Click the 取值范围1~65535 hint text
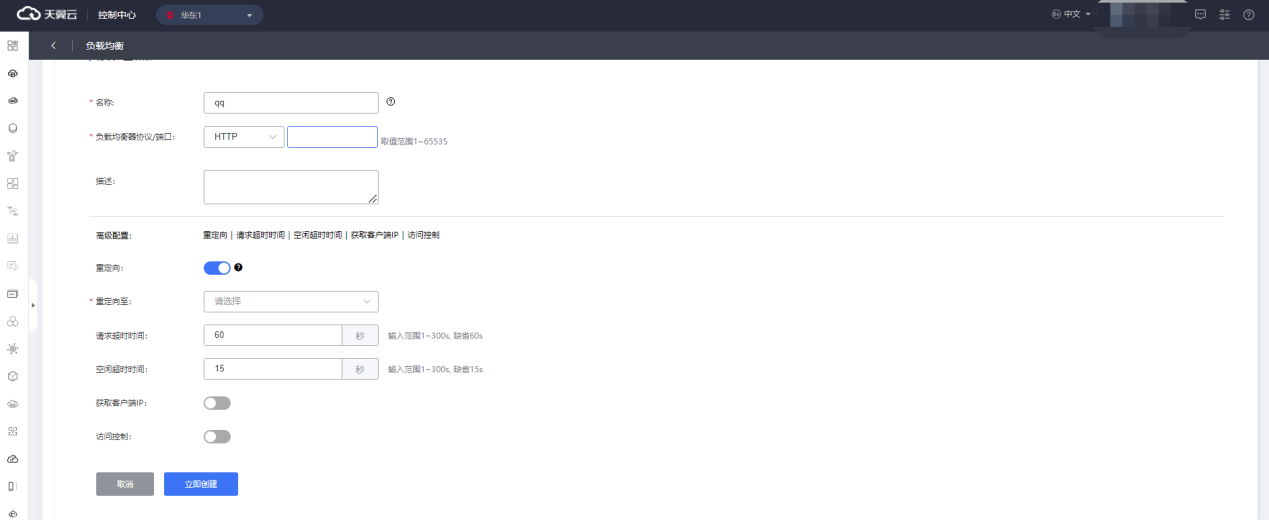This screenshot has width=1269, height=520. click(x=414, y=142)
